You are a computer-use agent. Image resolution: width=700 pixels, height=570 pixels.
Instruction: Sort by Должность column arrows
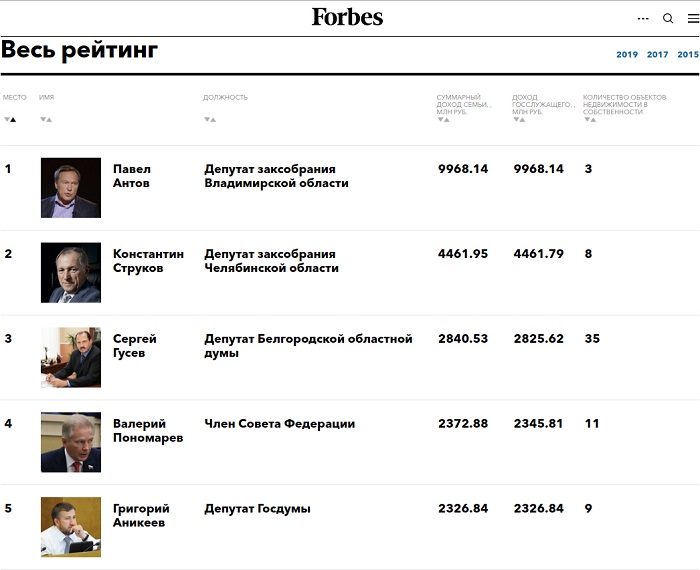click(x=209, y=119)
